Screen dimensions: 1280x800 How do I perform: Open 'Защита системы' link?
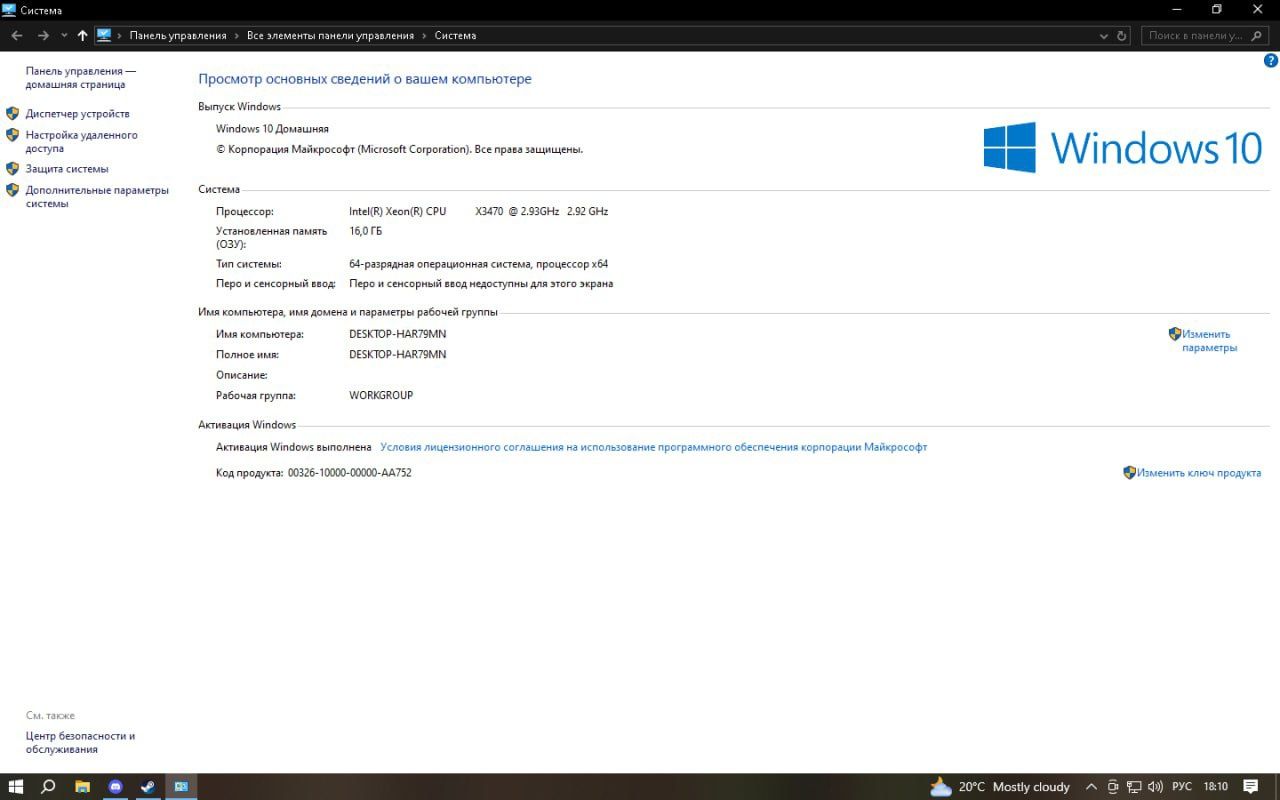[x=67, y=169]
